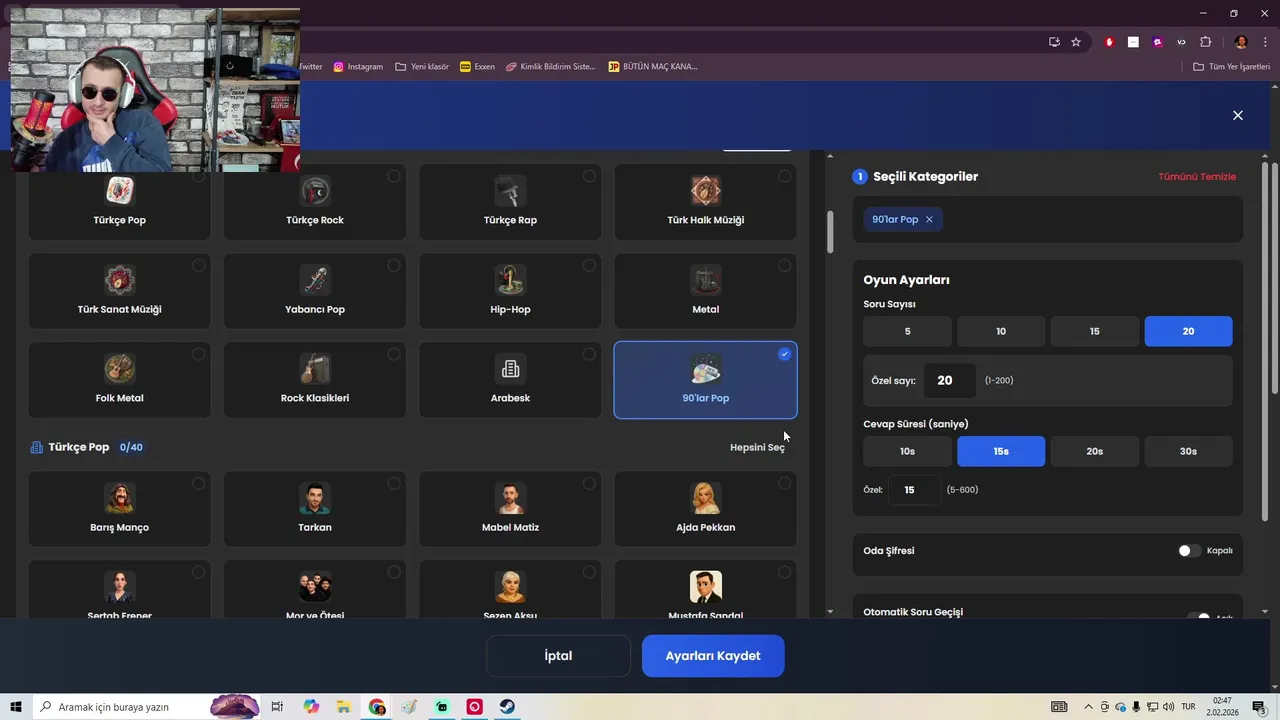1280x720 pixels.
Task: Open Chrome from the taskbar
Action: [x=377, y=707]
